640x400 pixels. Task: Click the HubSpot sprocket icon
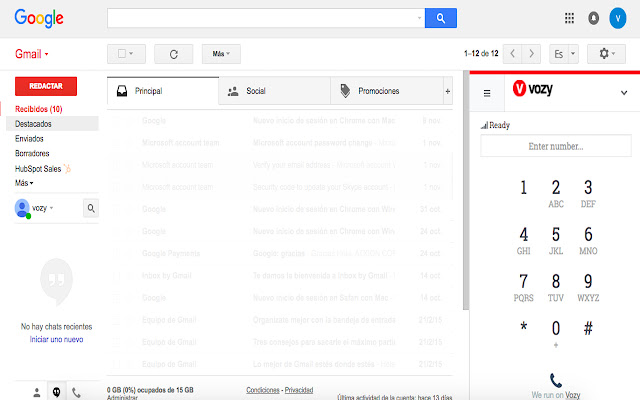tap(67, 169)
